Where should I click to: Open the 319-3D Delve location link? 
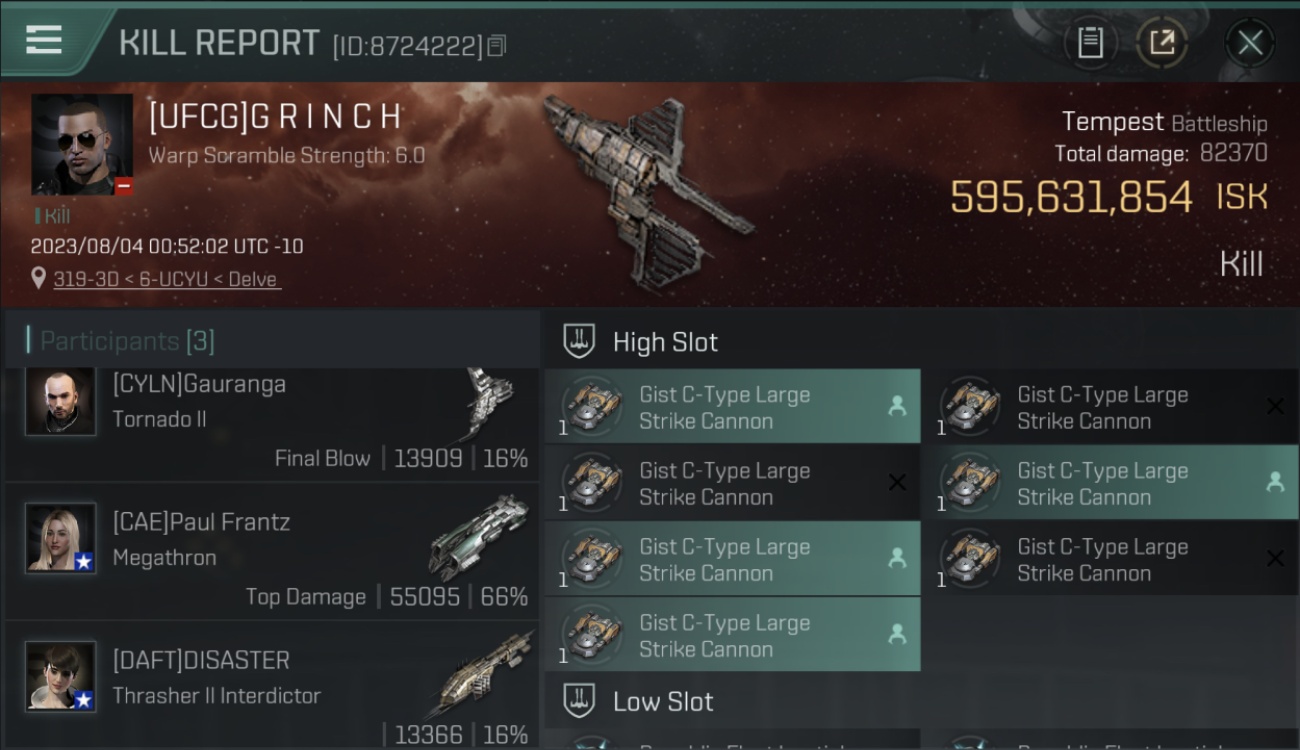click(167, 279)
